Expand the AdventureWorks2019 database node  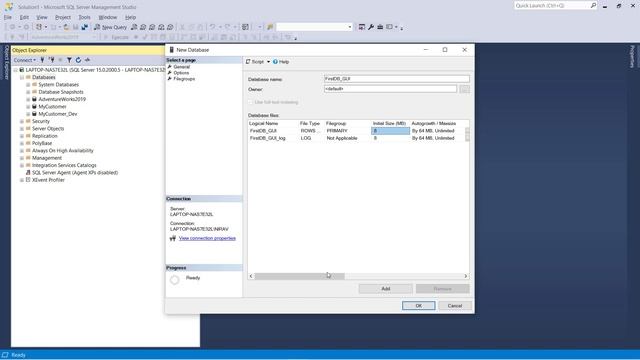click(28, 99)
